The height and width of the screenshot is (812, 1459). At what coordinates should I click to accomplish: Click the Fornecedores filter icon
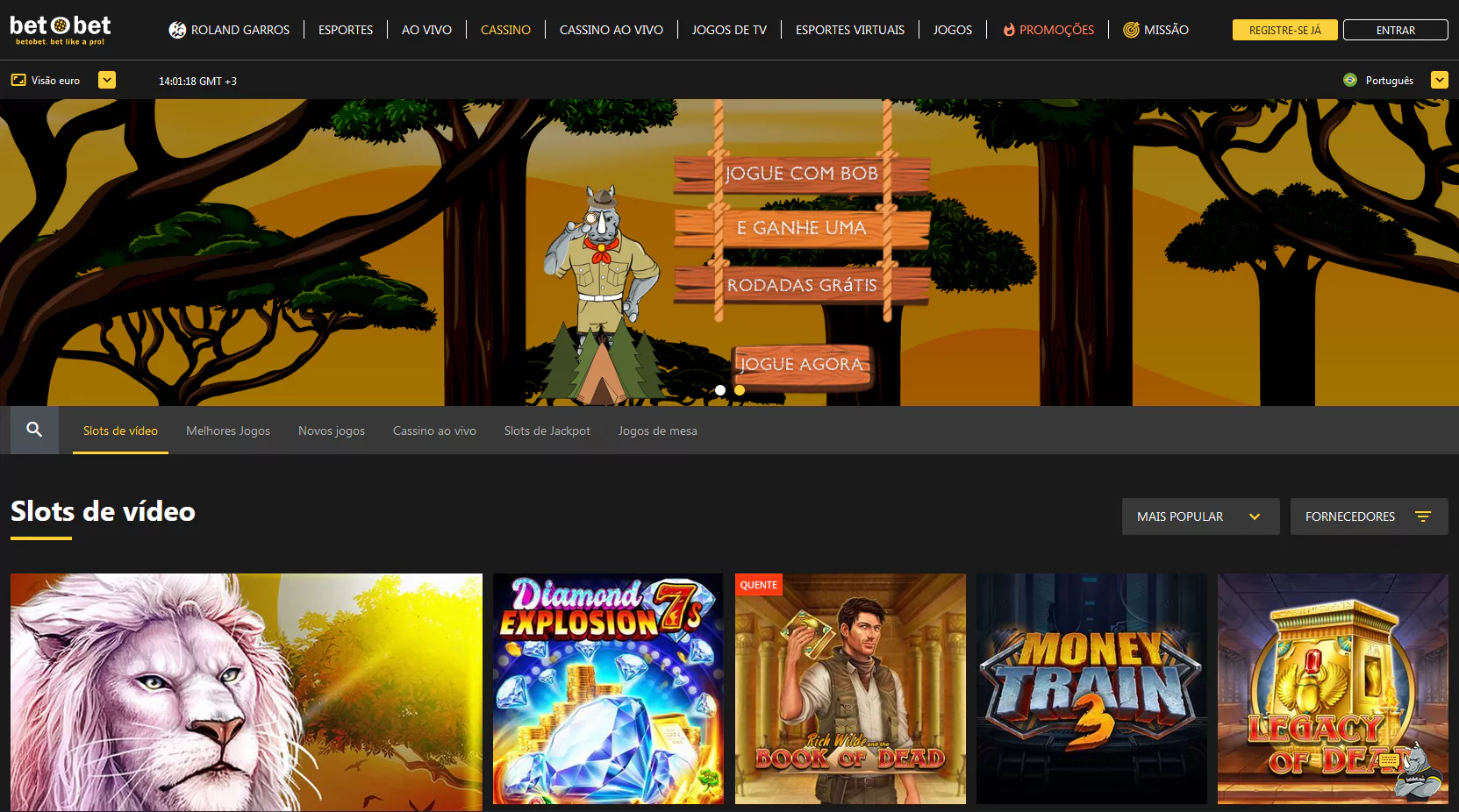(x=1423, y=516)
